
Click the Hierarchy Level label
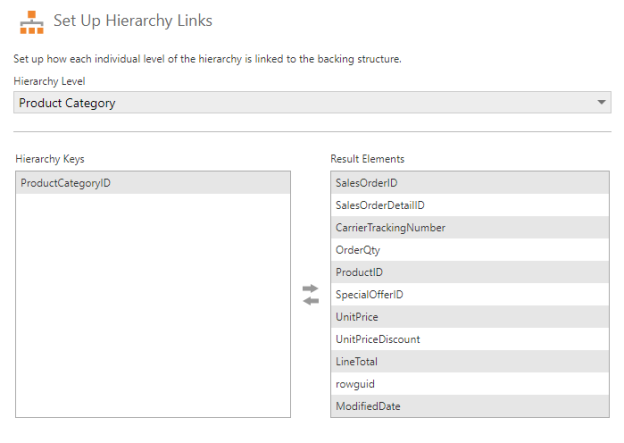[x=48, y=81]
